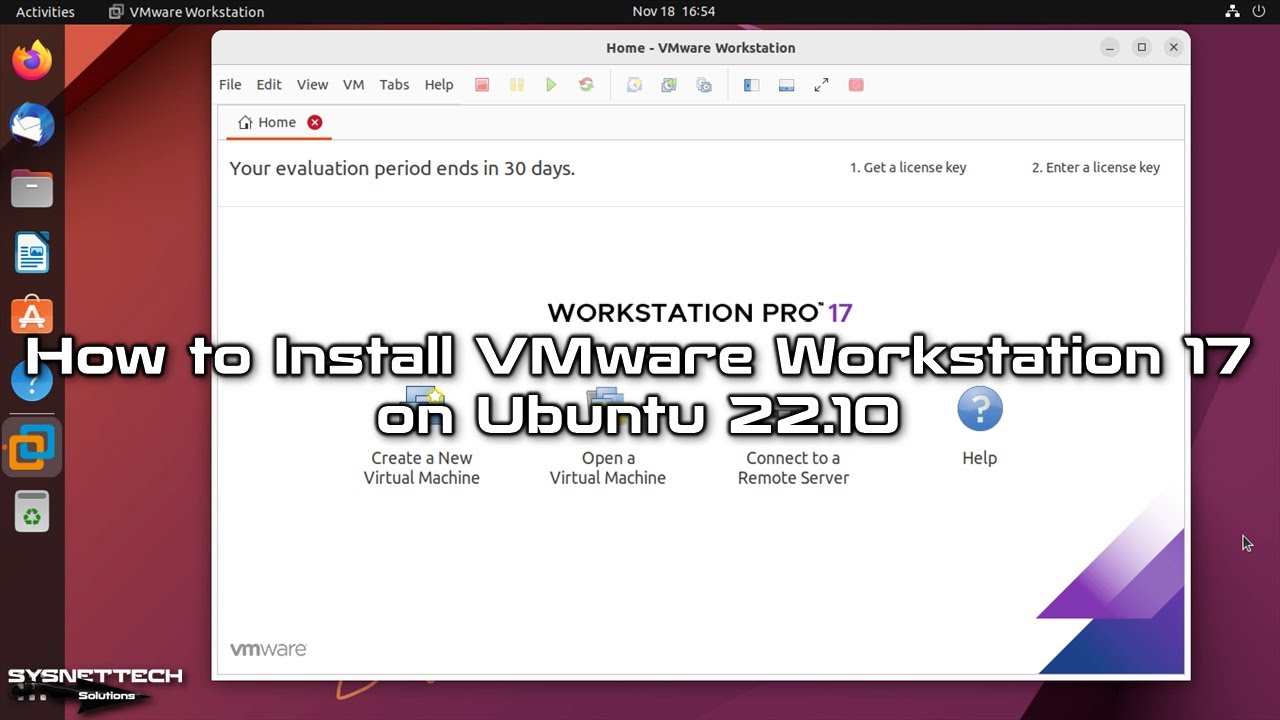1280x720 pixels.
Task: Click the network status tray icon
Action: click(x=1230, y=12)
